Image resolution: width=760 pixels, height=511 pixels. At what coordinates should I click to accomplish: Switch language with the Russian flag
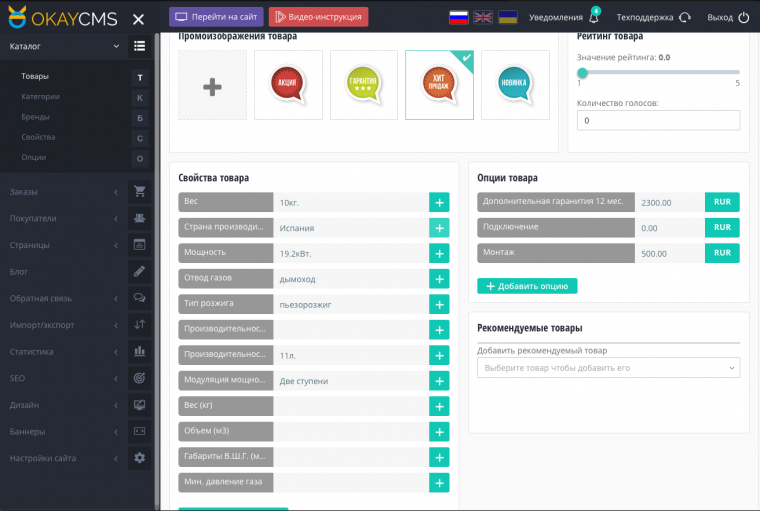coord(458,18)
